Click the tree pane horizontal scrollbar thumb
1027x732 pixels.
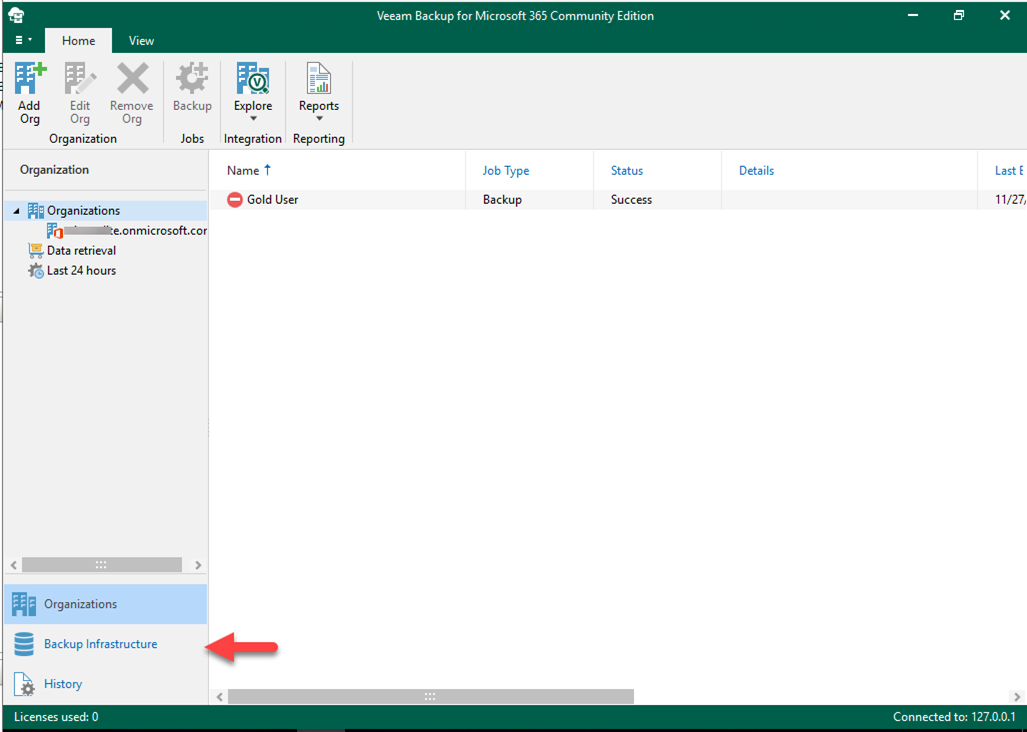pyautogui.click(x=102, y=565)
